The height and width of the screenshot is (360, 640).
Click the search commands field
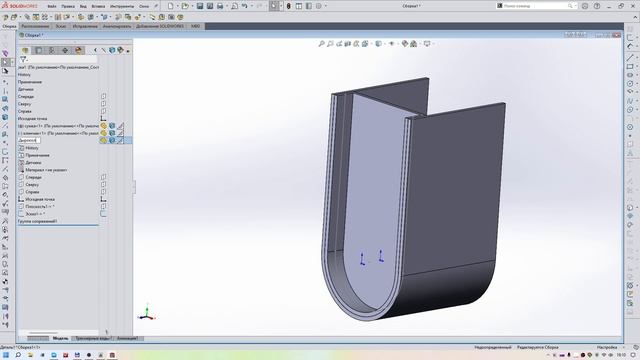(x=536, y=6)
